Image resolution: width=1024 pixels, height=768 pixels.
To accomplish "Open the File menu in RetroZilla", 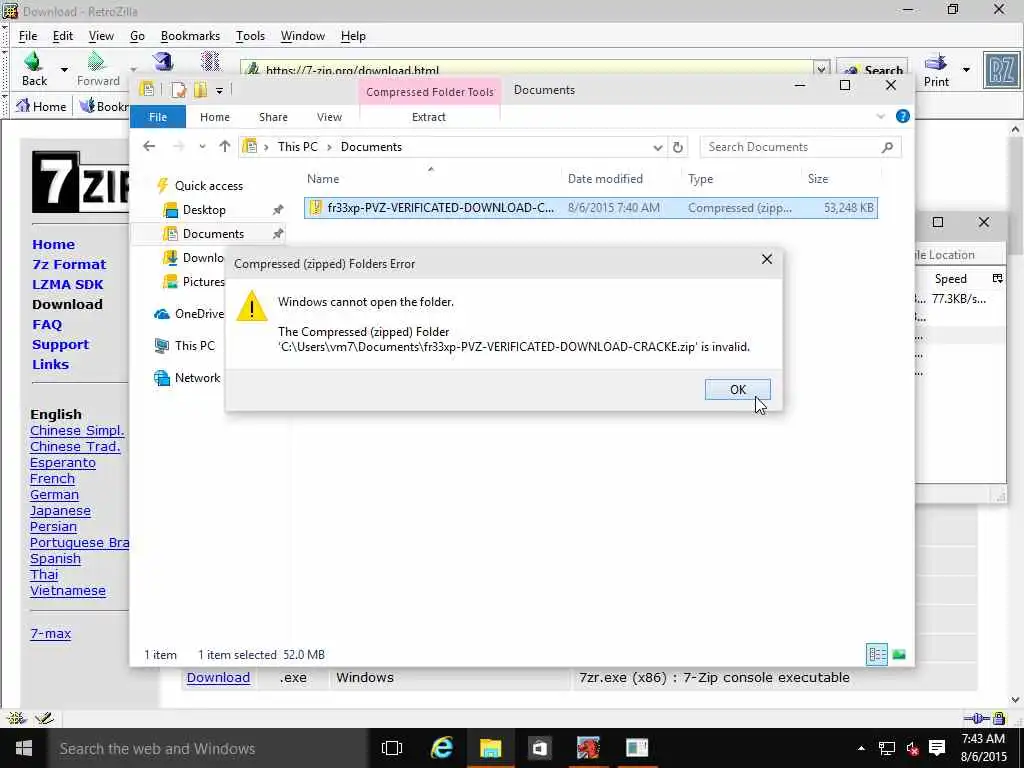I will 27,36.
